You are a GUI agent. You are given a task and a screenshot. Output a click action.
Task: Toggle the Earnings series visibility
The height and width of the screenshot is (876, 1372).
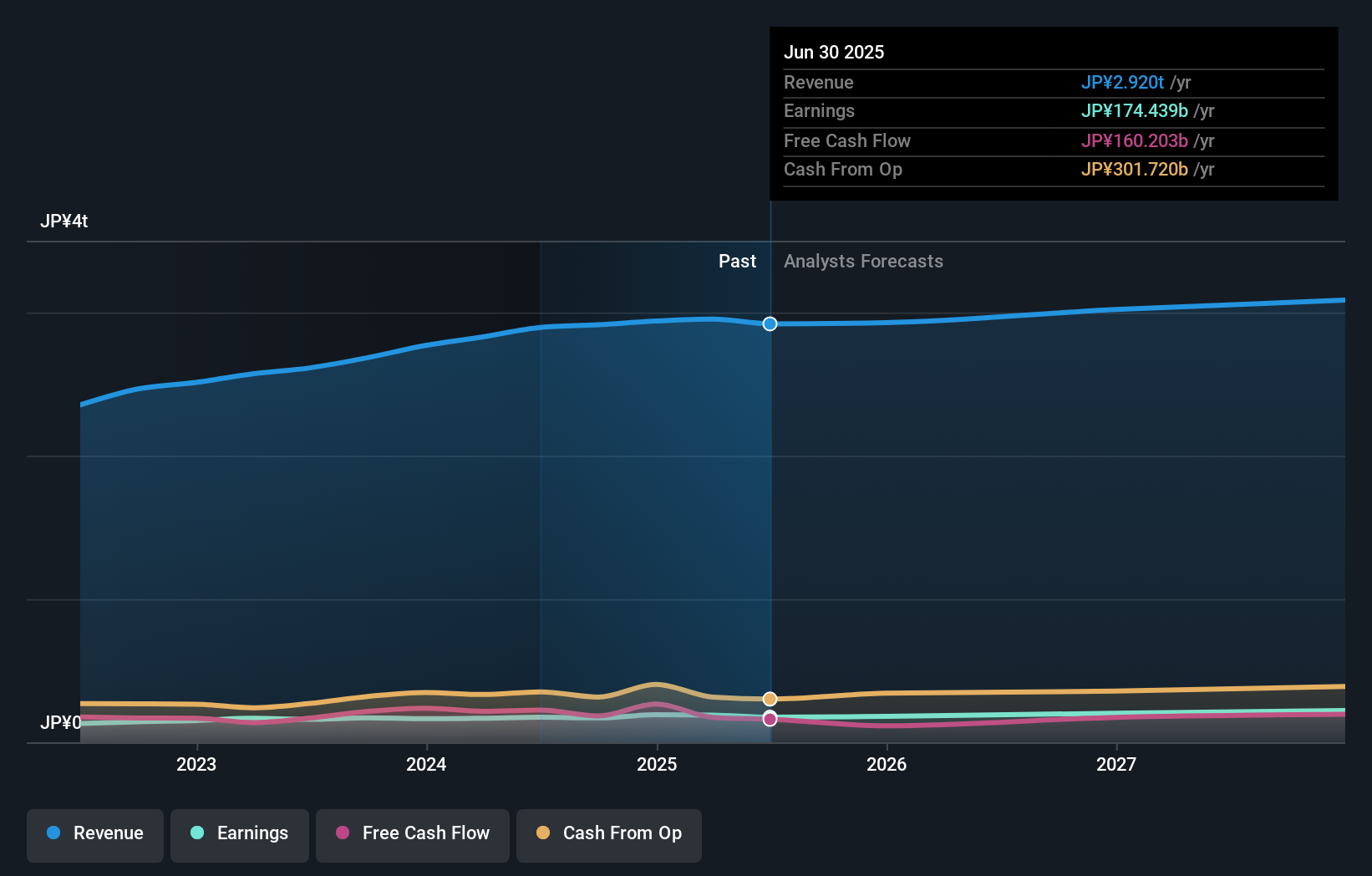[240, 835]
